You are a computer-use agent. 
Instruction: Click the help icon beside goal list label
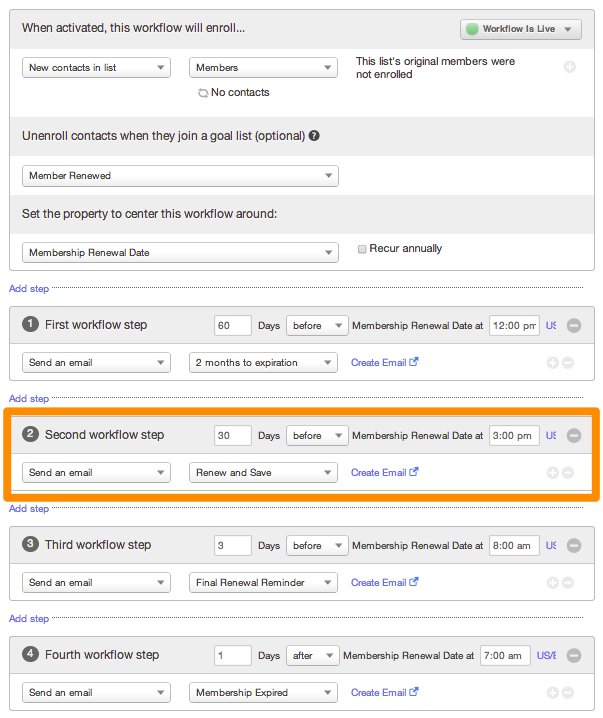pyautogui.click(x=314, y=135)
